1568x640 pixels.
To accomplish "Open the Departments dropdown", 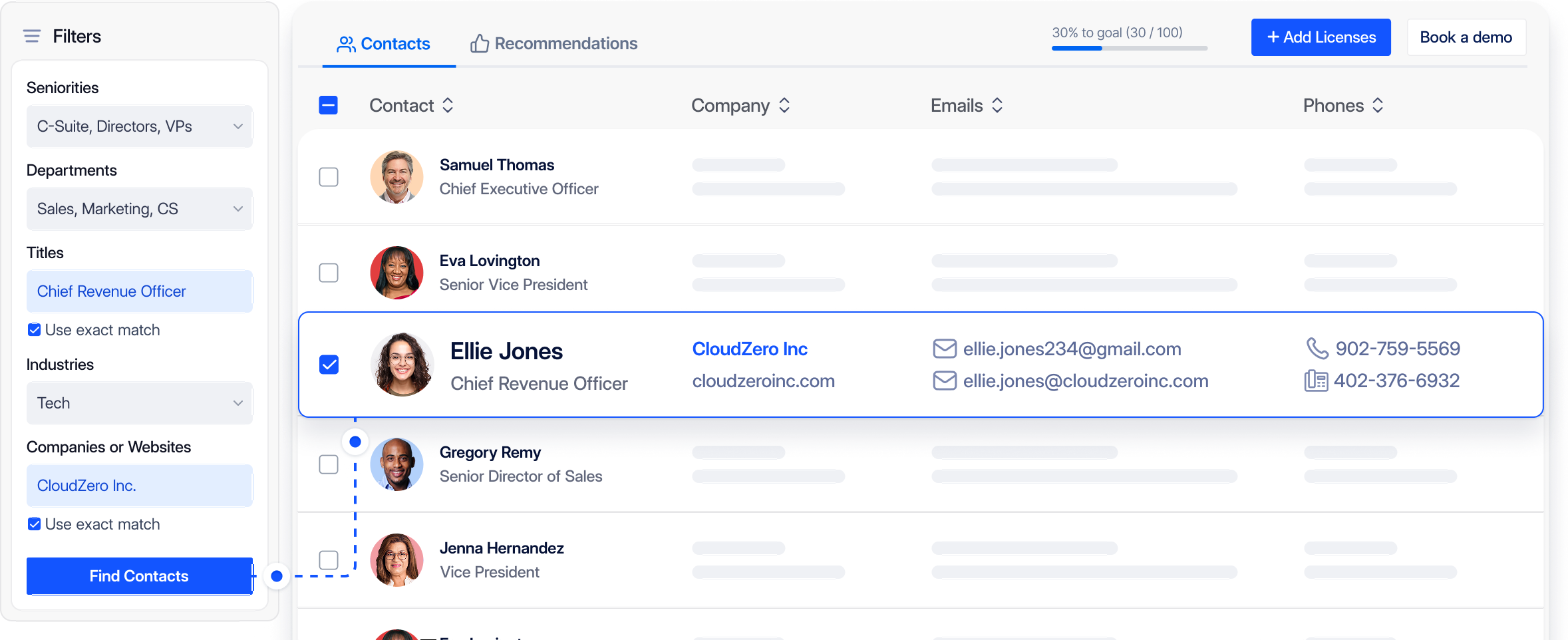I will pyautogui.click(x=140, y=209).
